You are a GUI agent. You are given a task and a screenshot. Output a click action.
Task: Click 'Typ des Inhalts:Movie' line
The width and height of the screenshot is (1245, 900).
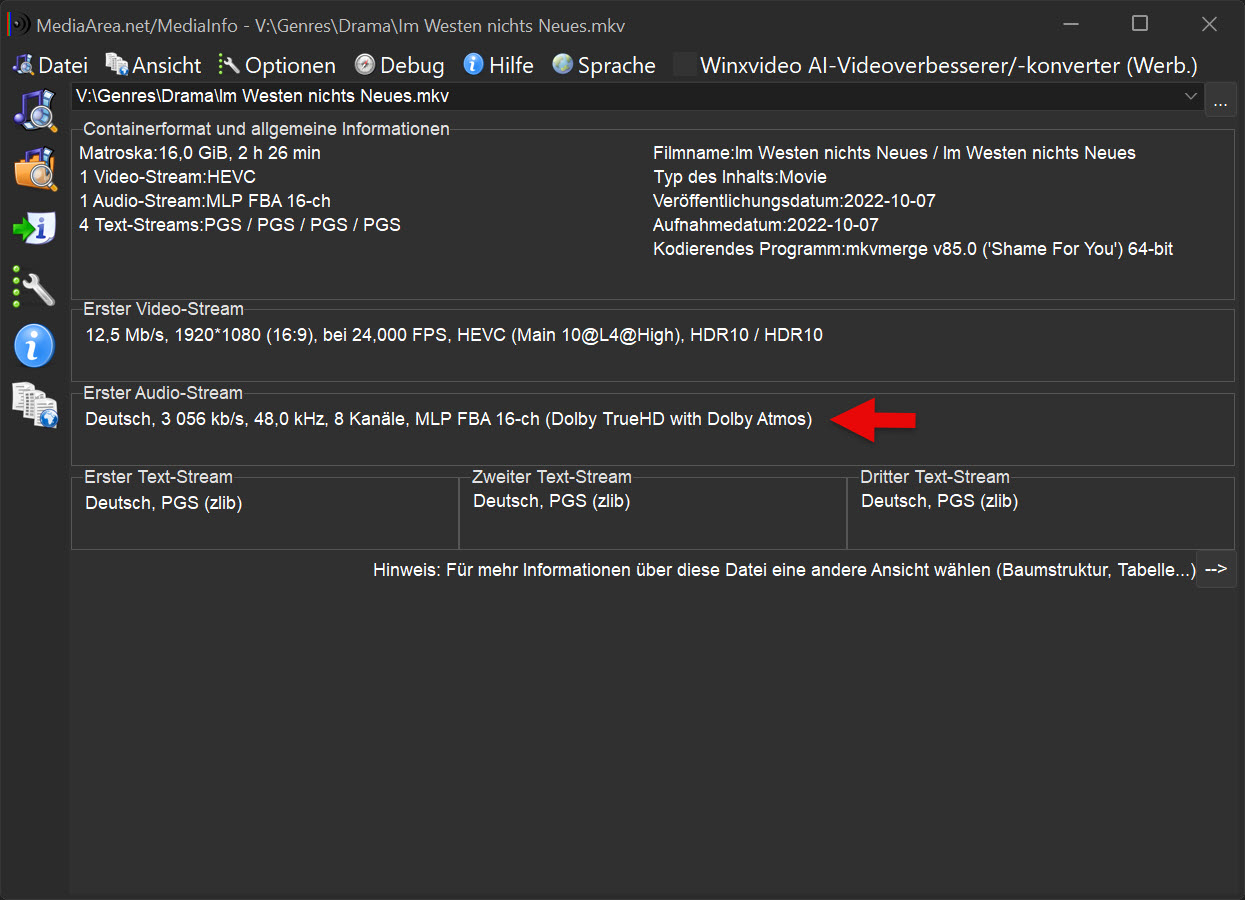(740, 177)
